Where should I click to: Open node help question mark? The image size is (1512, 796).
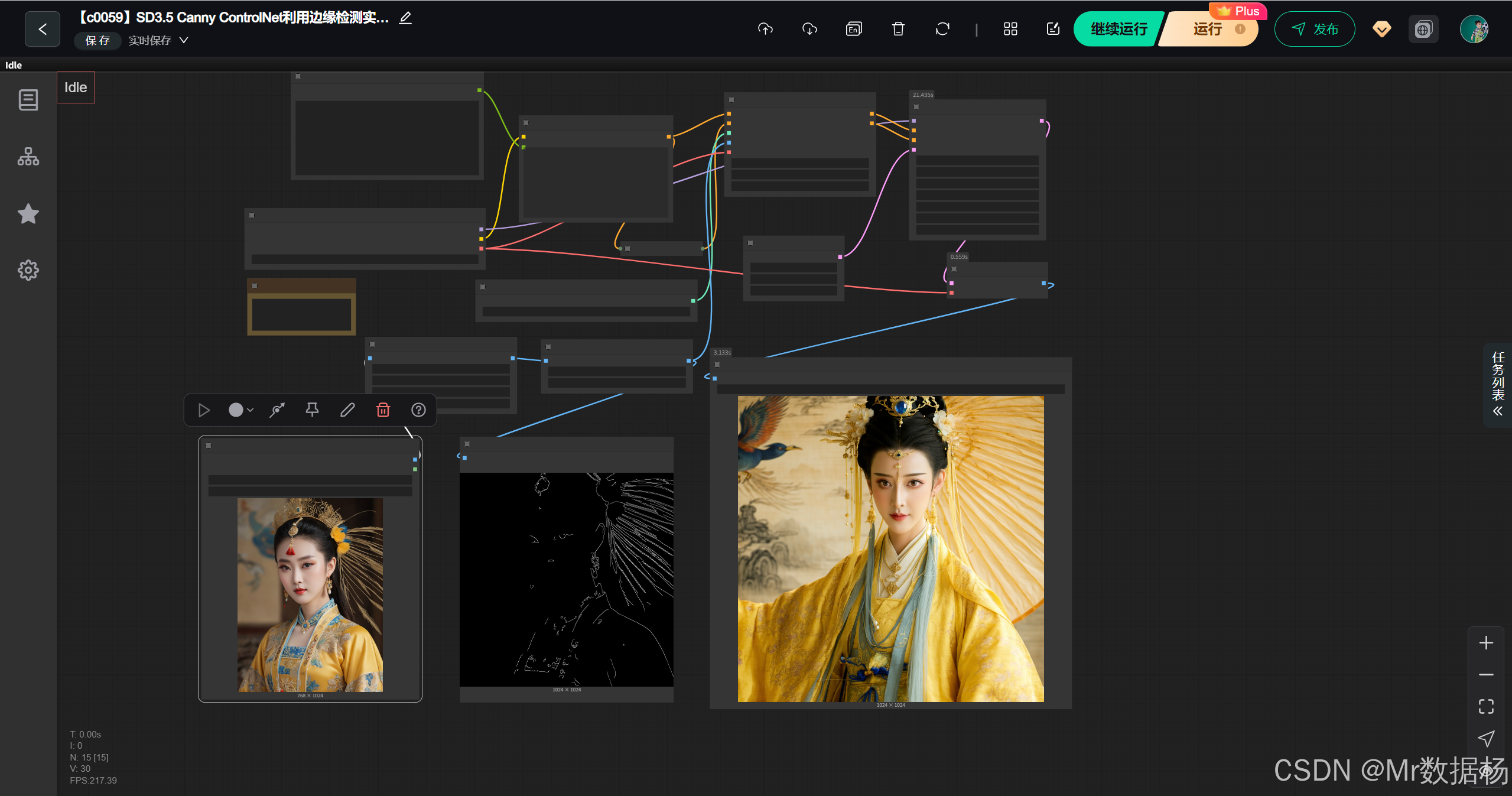pos(418,410)
